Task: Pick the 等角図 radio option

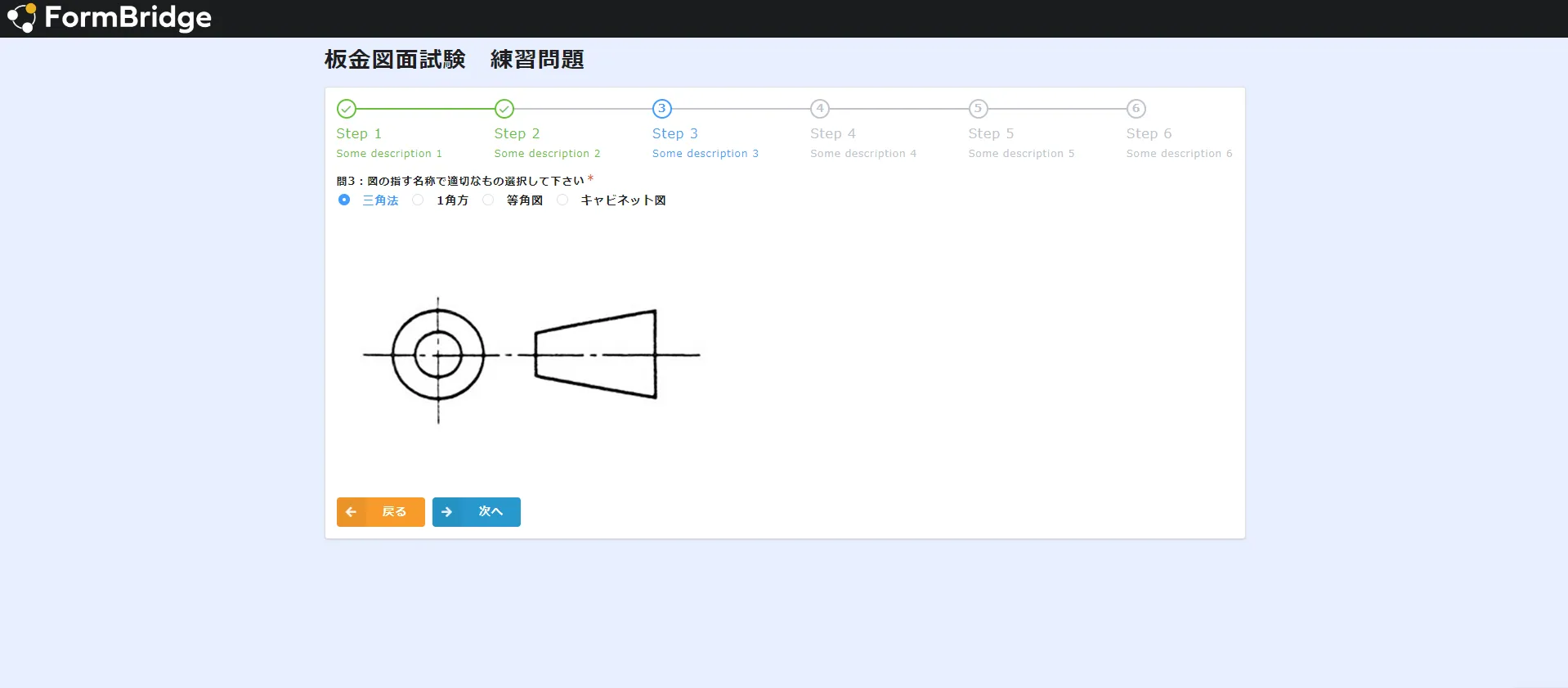Action: point(488,200)
